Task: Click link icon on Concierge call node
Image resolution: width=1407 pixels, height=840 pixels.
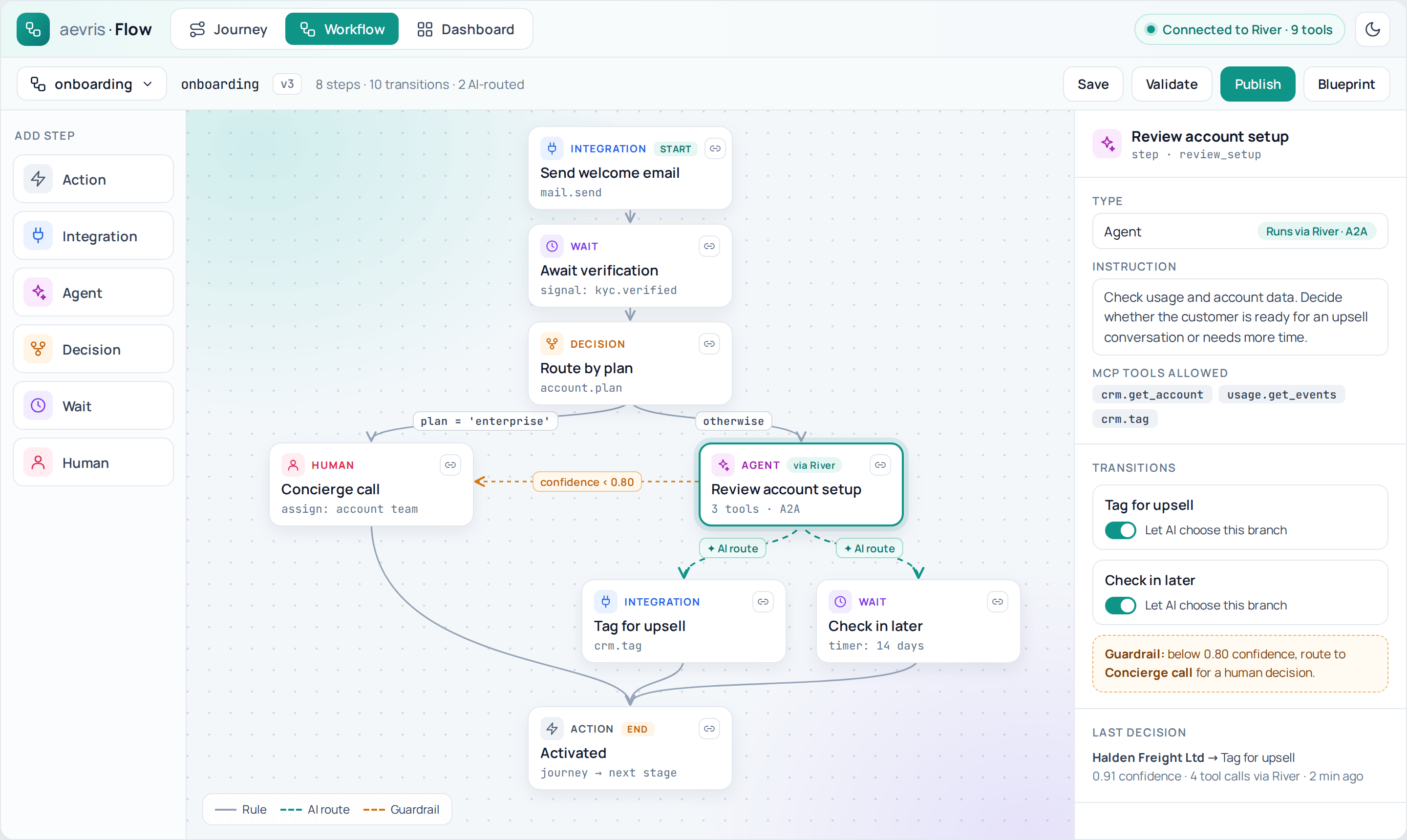Action: 450,465
